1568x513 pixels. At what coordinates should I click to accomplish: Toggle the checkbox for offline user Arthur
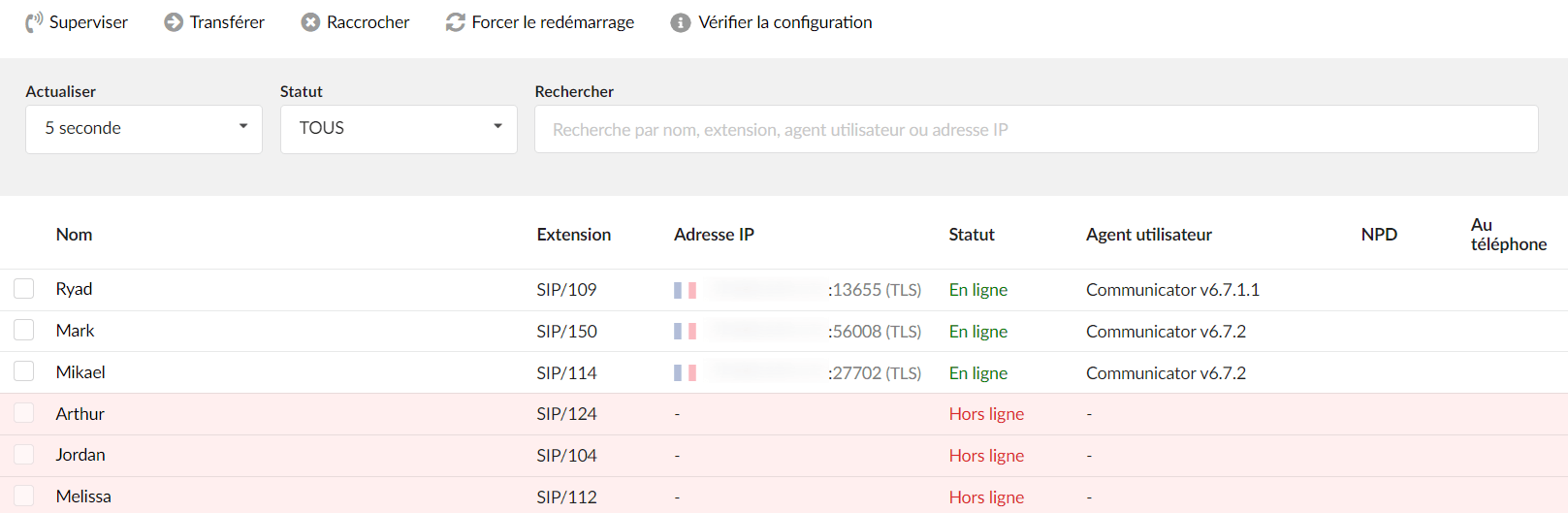pyautogui.click(x=24, y=413)
